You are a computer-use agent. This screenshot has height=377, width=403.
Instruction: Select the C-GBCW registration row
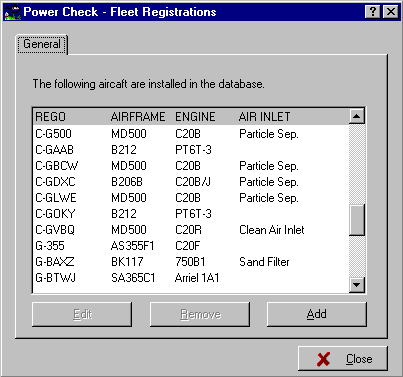[191, 166]
